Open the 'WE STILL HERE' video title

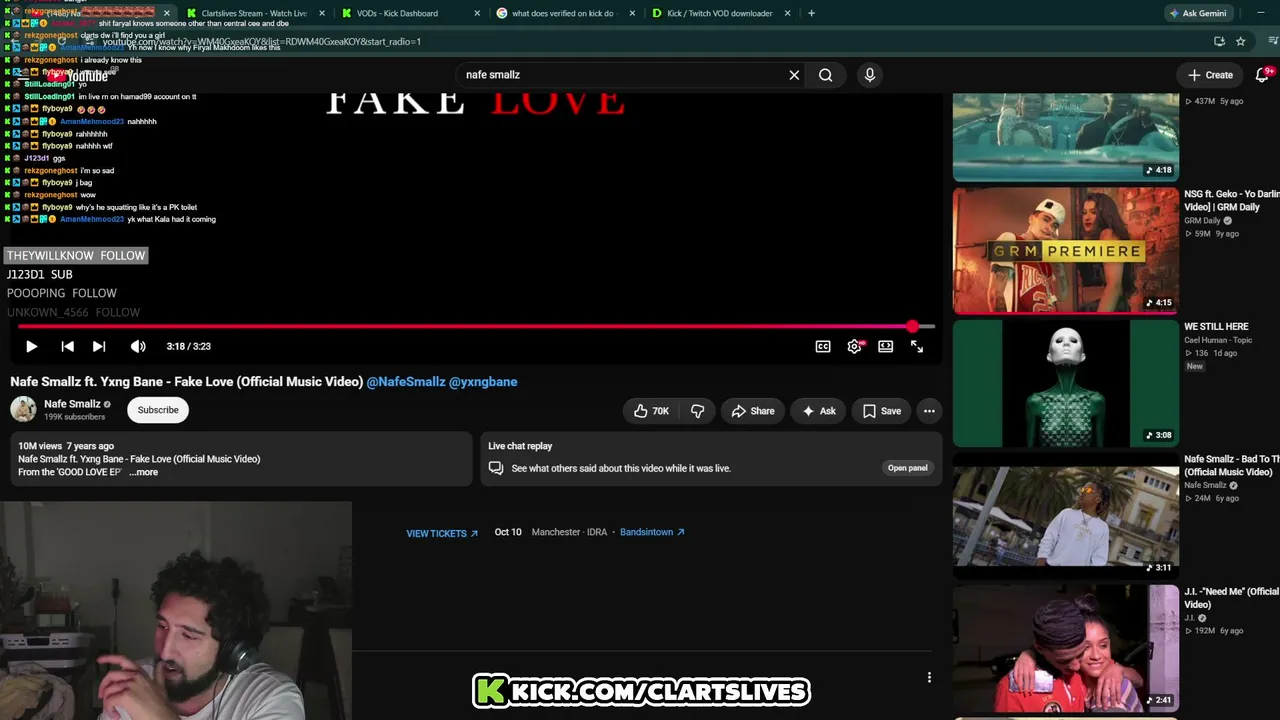click(1216, 326)
